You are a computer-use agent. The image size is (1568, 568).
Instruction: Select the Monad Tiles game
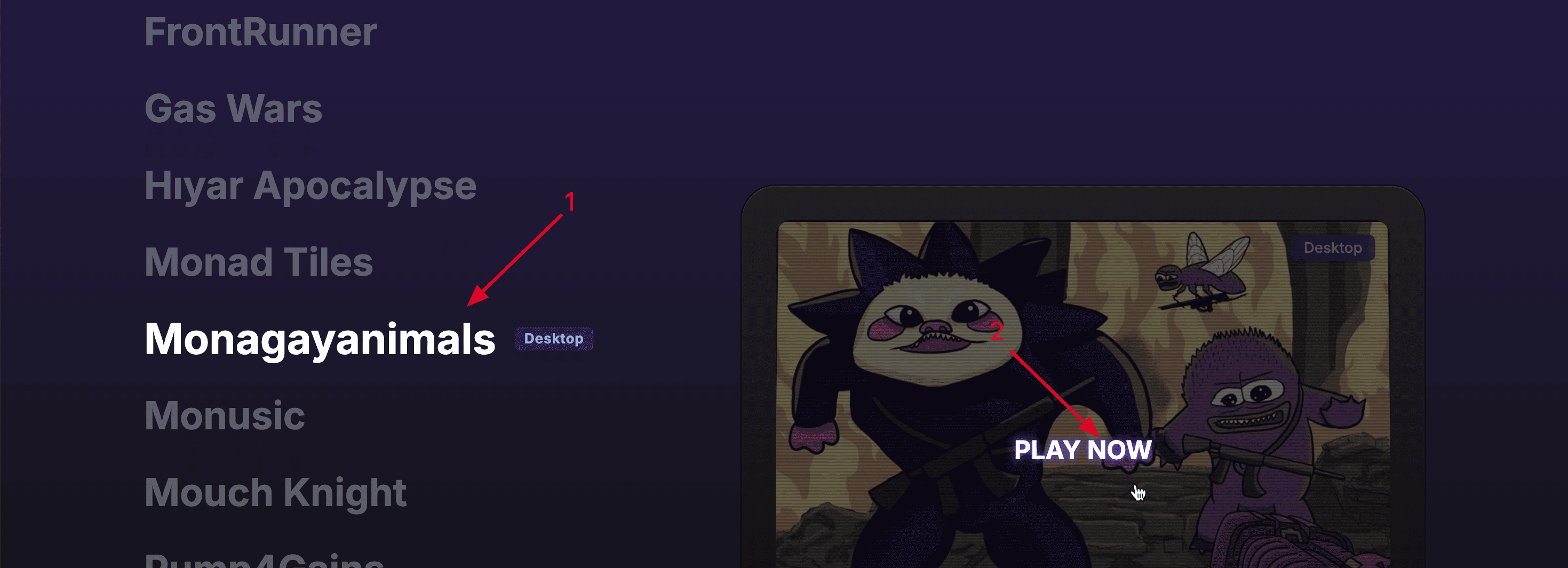coord(259,262)
